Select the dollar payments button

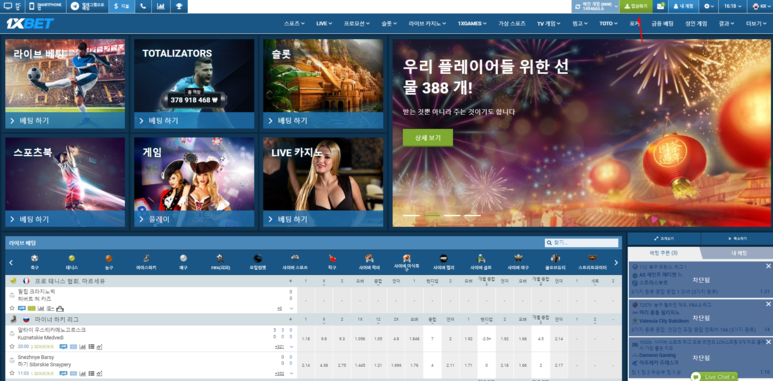121,6
